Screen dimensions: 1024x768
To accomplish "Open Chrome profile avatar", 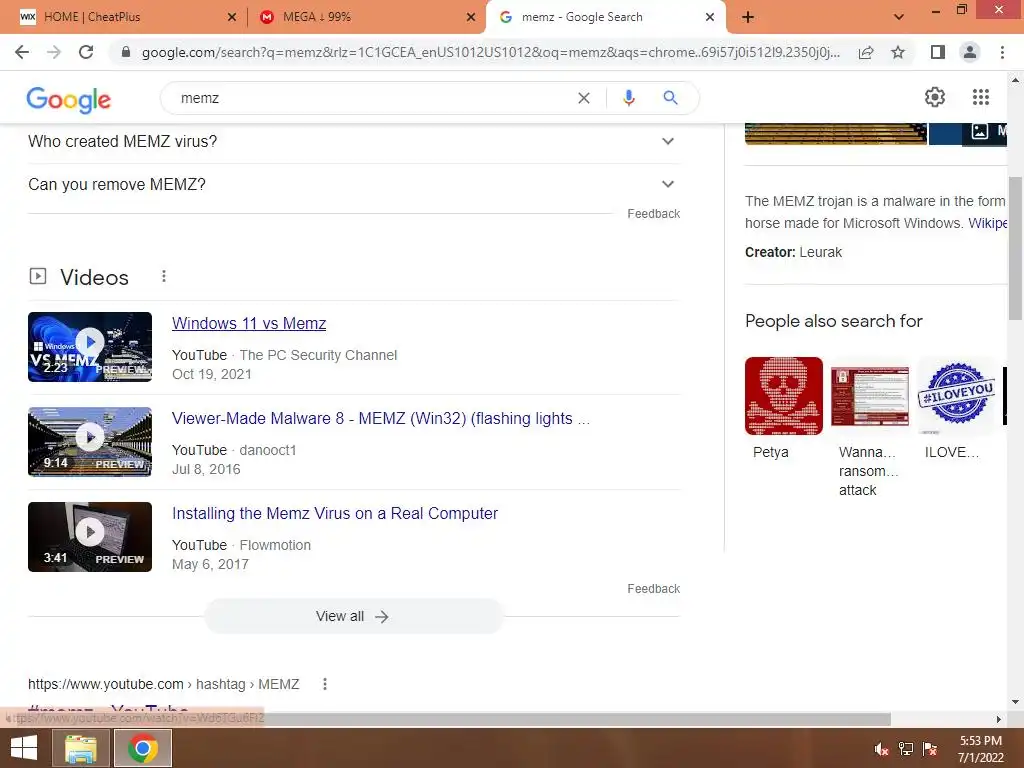I will pos(970,52).
